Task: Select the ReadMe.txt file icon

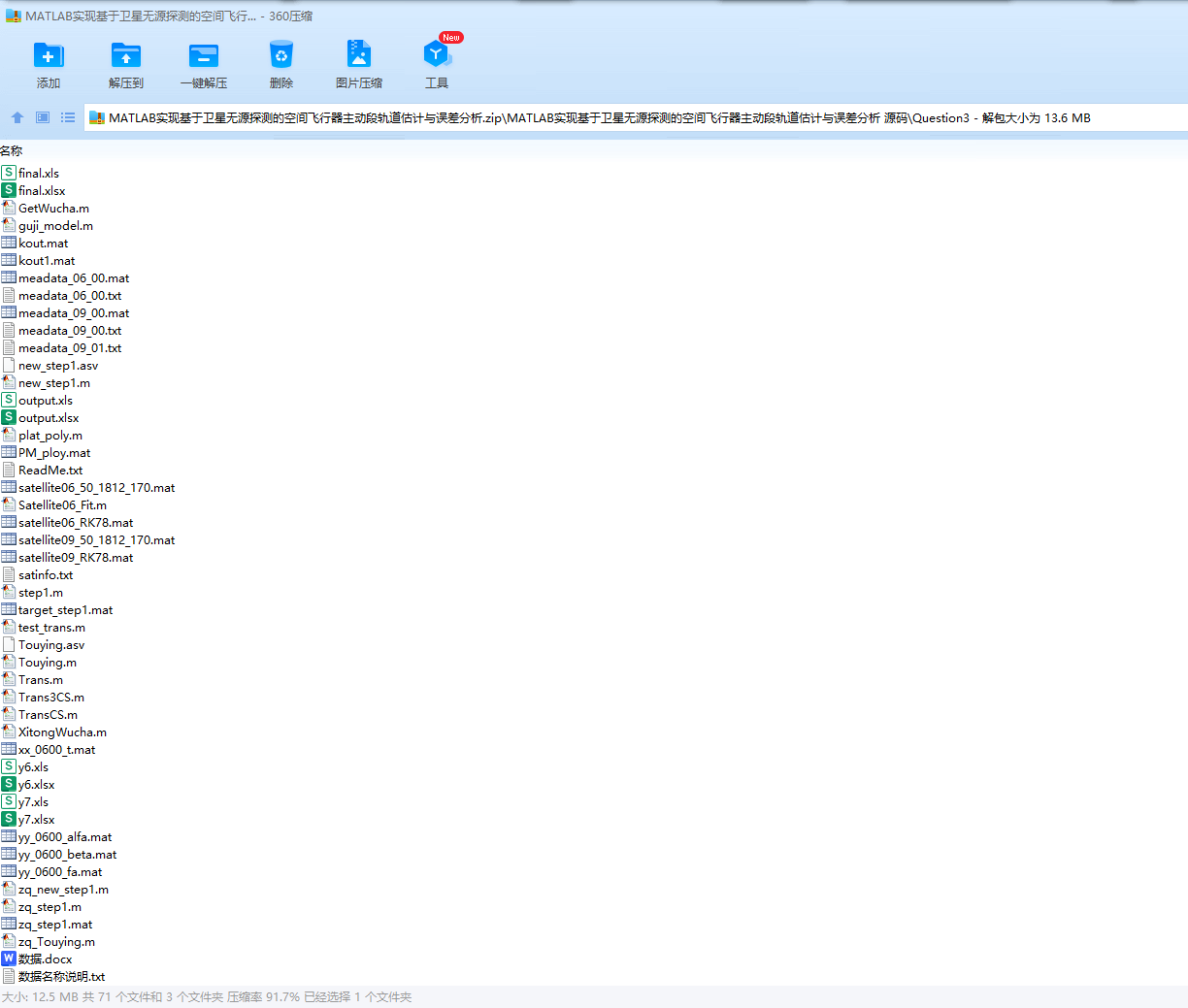Action: pos(9,470)
